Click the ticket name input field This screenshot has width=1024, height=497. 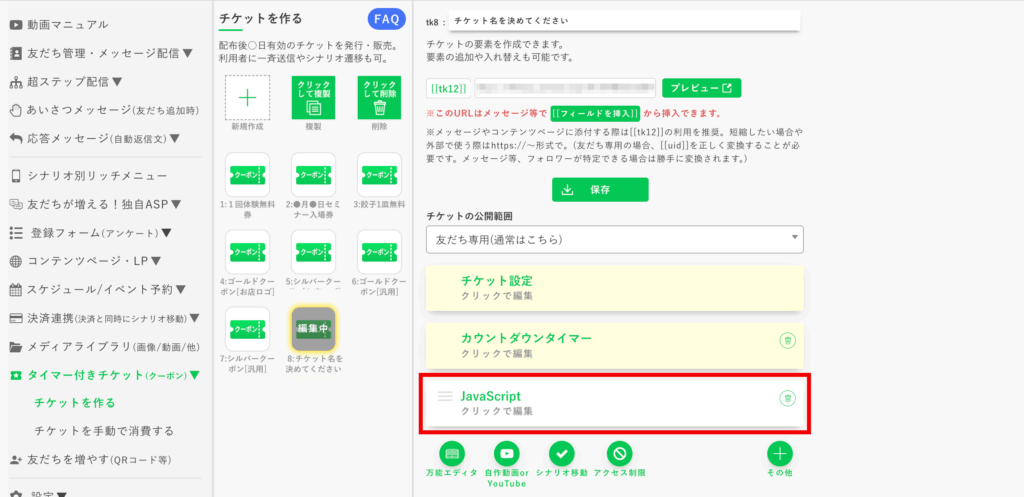click(x=624, y=21)
